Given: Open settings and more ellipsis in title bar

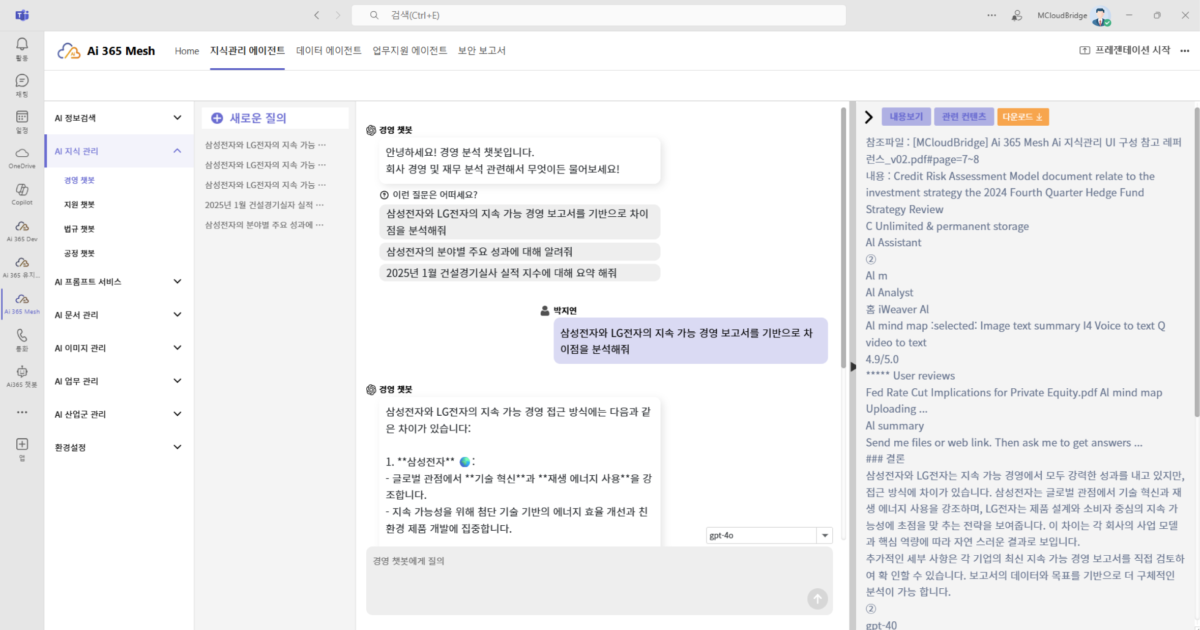Looking at the screenshot, I should [x=991, y=15].
